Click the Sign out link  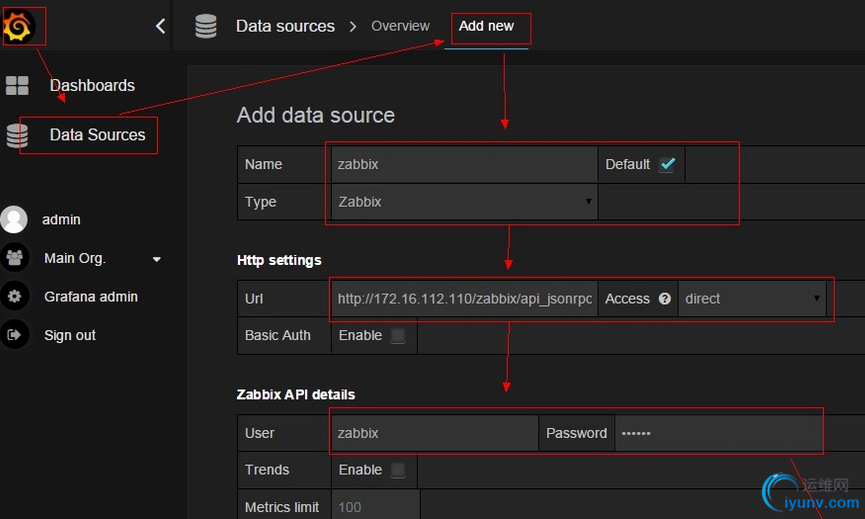pos(70,335)
